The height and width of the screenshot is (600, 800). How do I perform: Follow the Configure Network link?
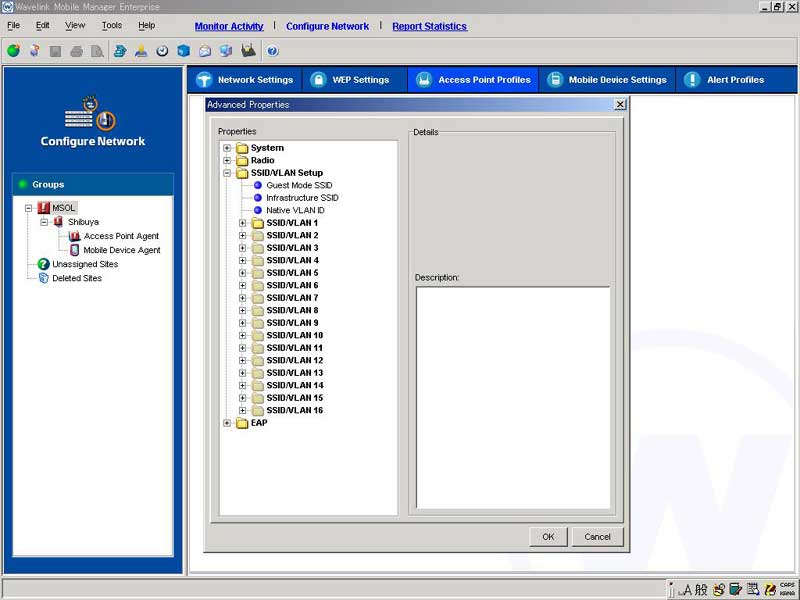[328, 27]
